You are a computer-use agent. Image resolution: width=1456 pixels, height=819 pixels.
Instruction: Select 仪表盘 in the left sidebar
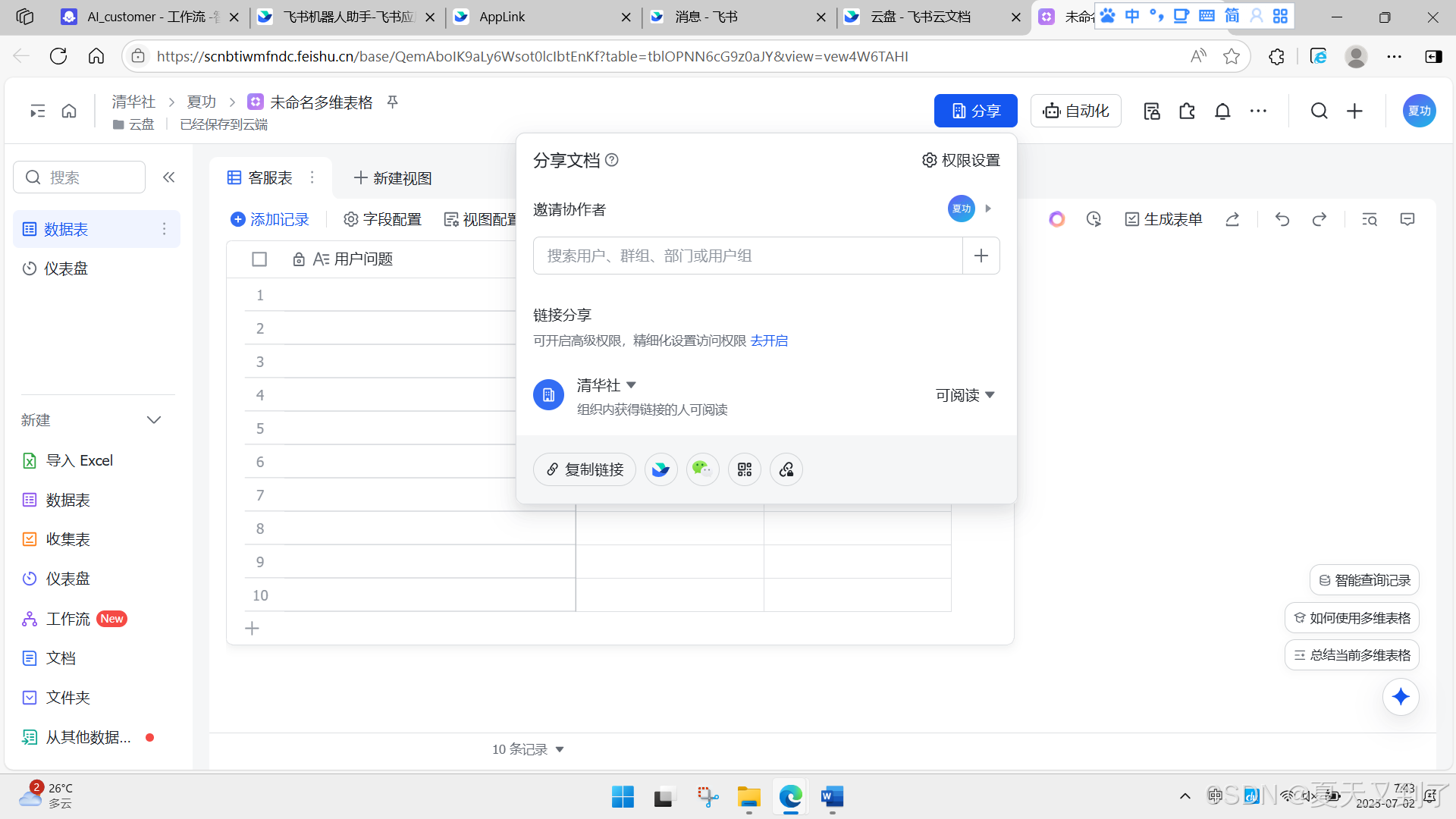click(66, 268)
